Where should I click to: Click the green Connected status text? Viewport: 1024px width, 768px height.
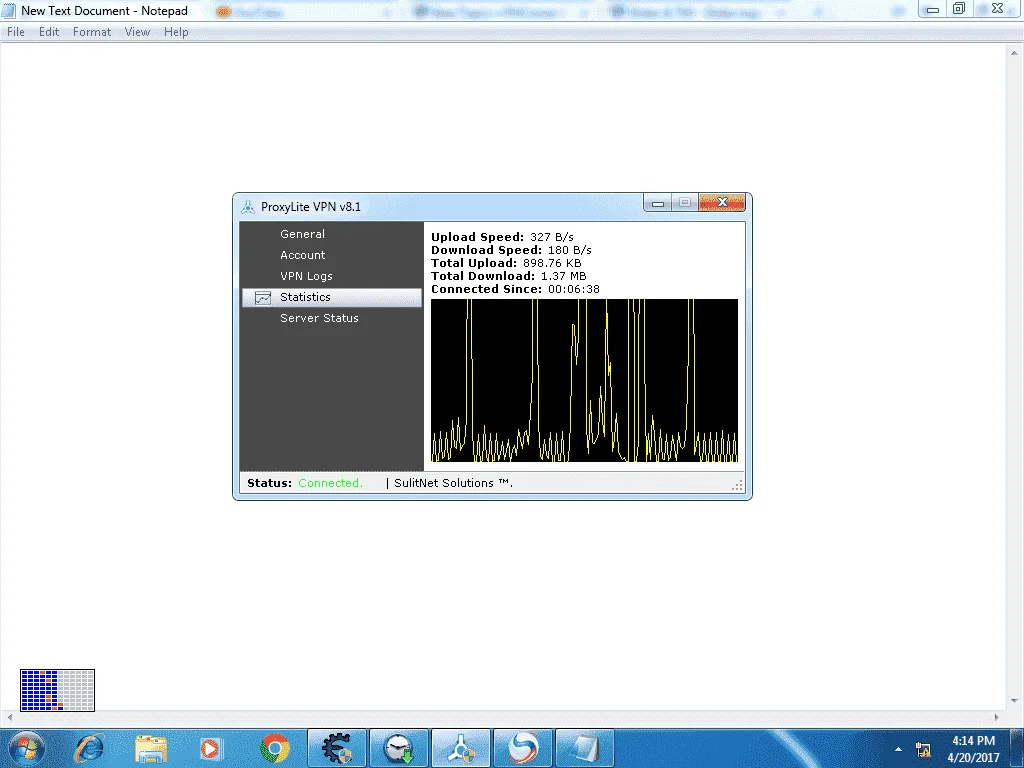(x=330, y=483)
